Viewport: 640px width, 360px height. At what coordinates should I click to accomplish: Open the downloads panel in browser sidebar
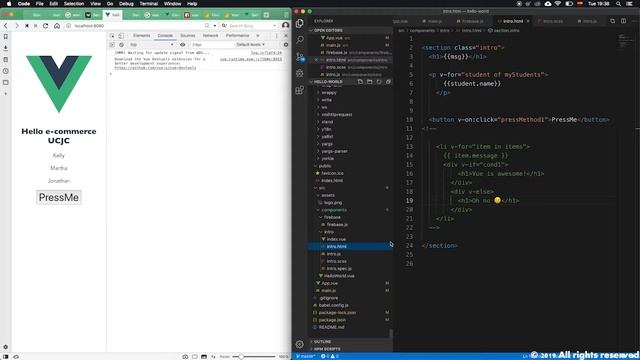6,48
